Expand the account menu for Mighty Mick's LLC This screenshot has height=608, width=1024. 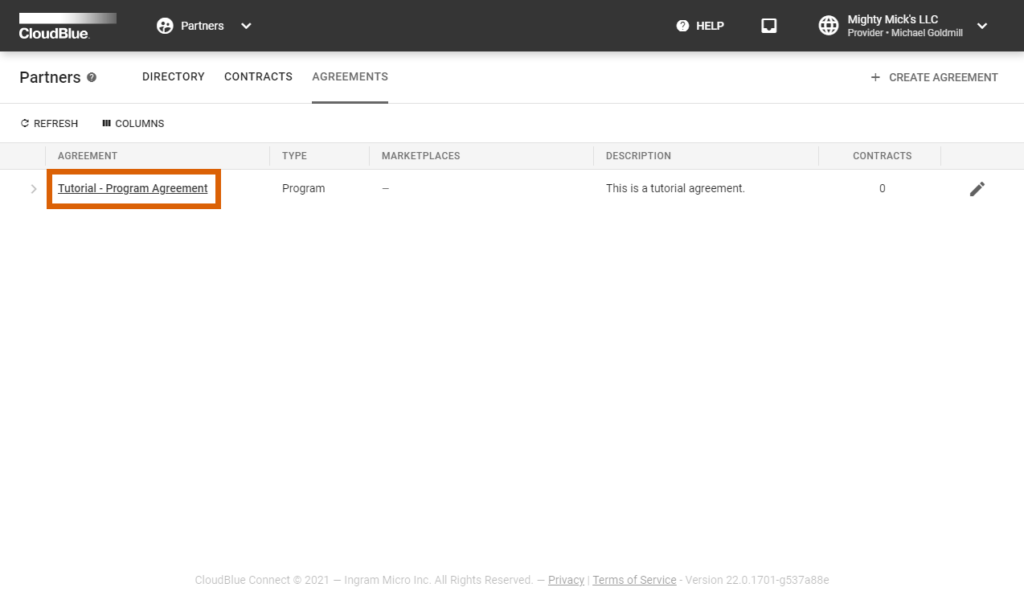[981, 26]
